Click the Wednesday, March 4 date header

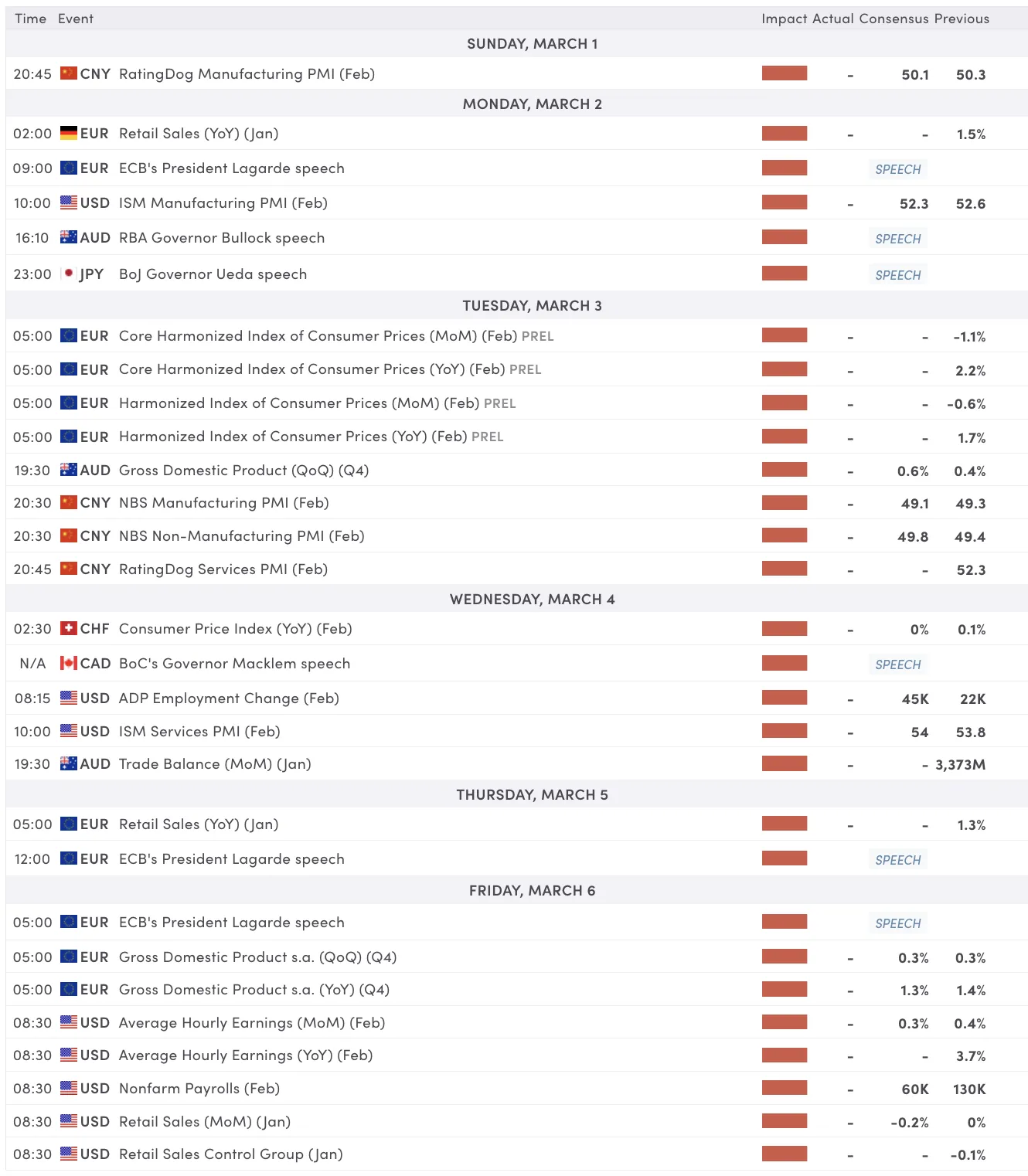click(x=532, y=599)
